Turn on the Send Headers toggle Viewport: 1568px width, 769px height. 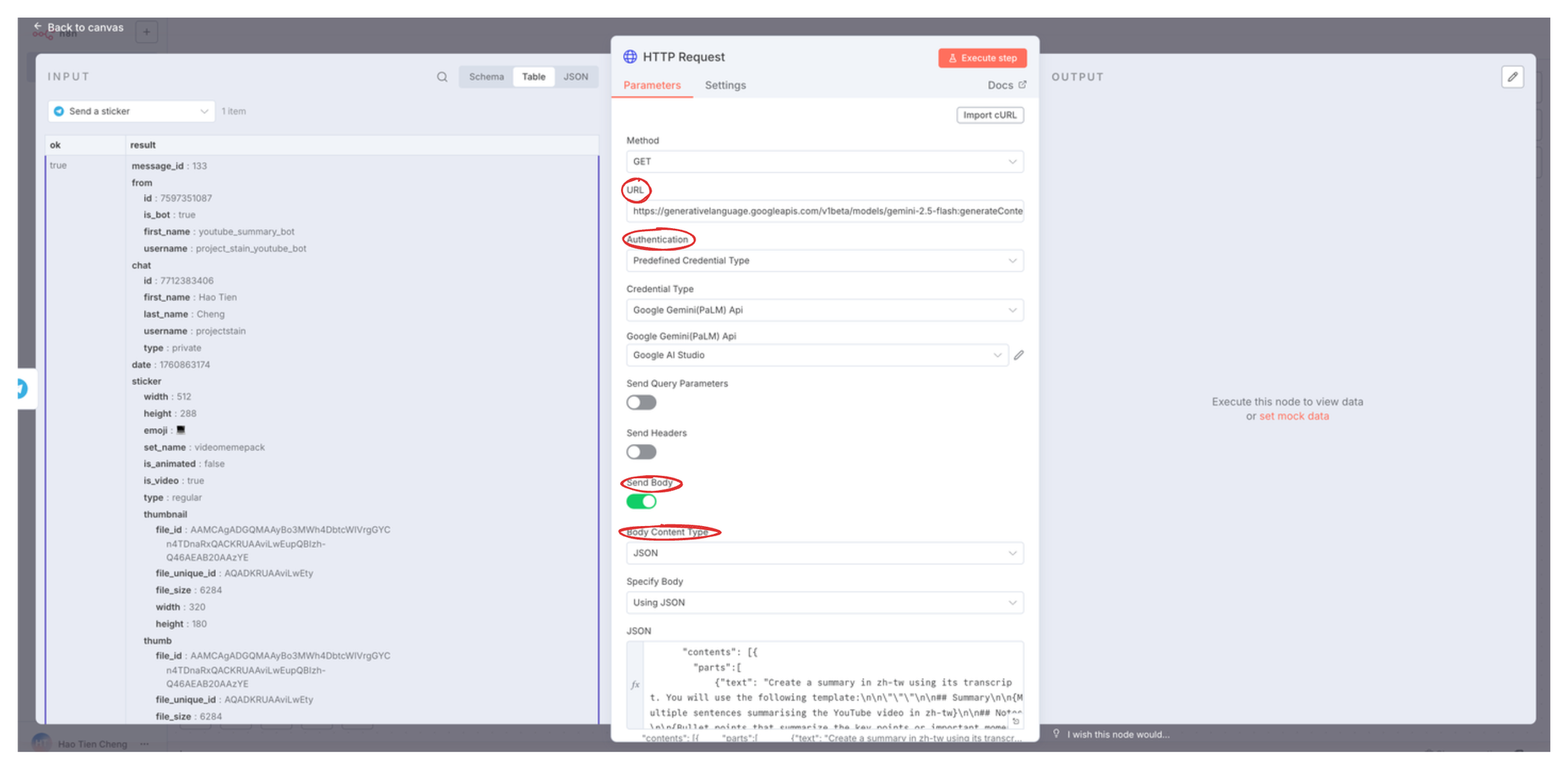click(x=641, y=452)
